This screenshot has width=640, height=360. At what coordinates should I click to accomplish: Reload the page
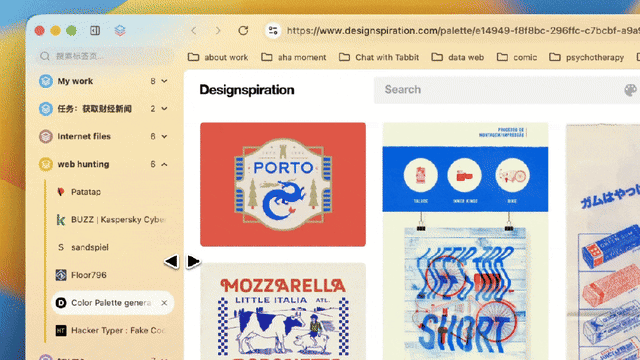tap(243, 31)
